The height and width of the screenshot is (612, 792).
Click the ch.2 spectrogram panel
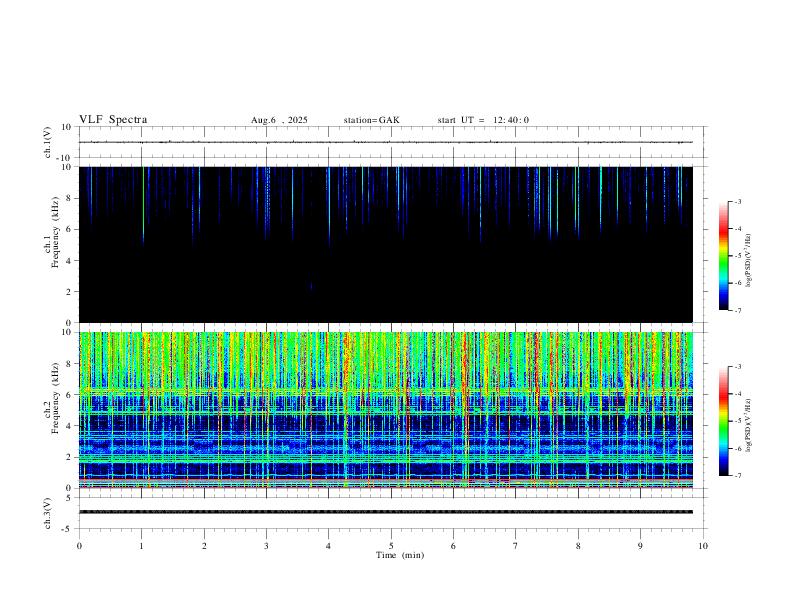tap(386, 410)
